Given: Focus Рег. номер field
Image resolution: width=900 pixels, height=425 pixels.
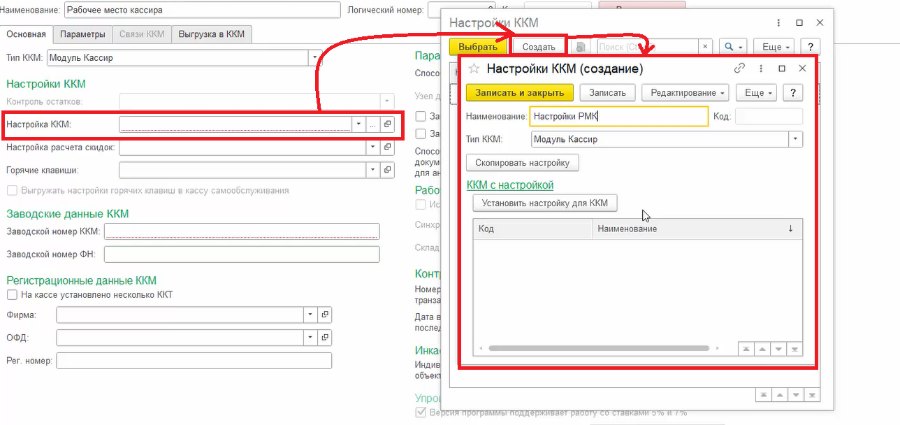Looking at the screenshot, I should [194, 360].
